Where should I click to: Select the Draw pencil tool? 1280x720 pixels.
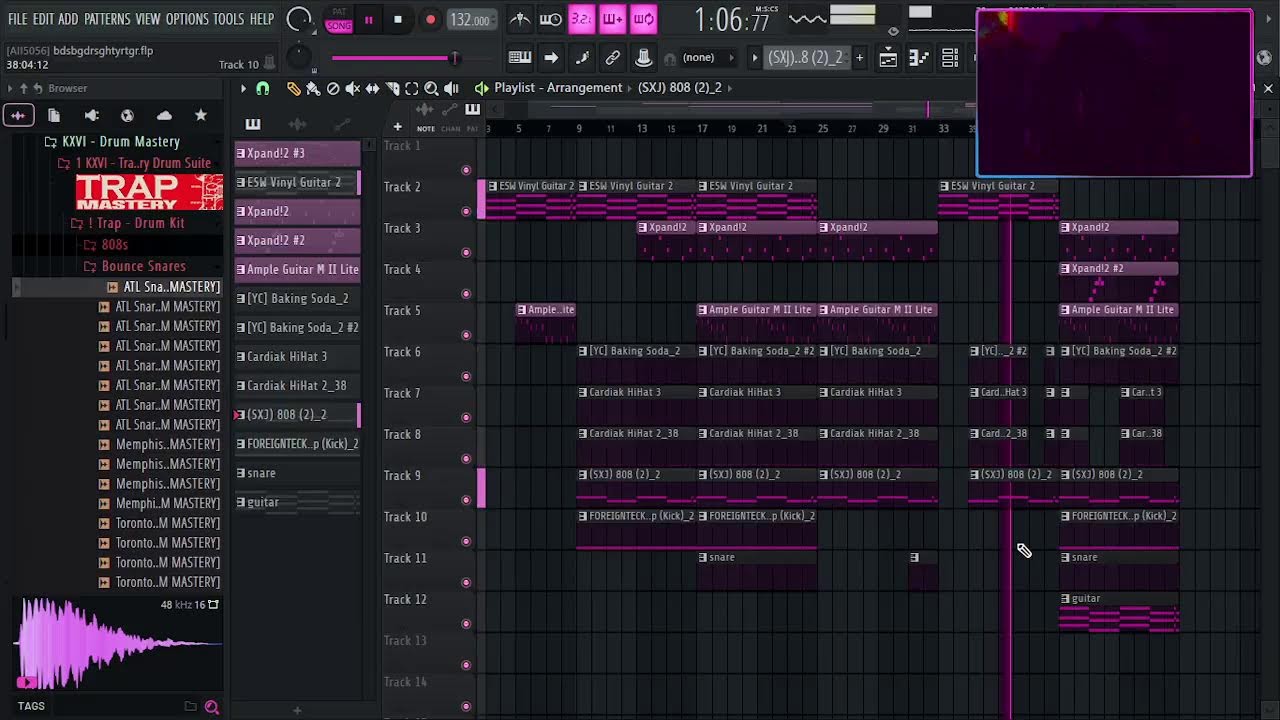point(293,88)
